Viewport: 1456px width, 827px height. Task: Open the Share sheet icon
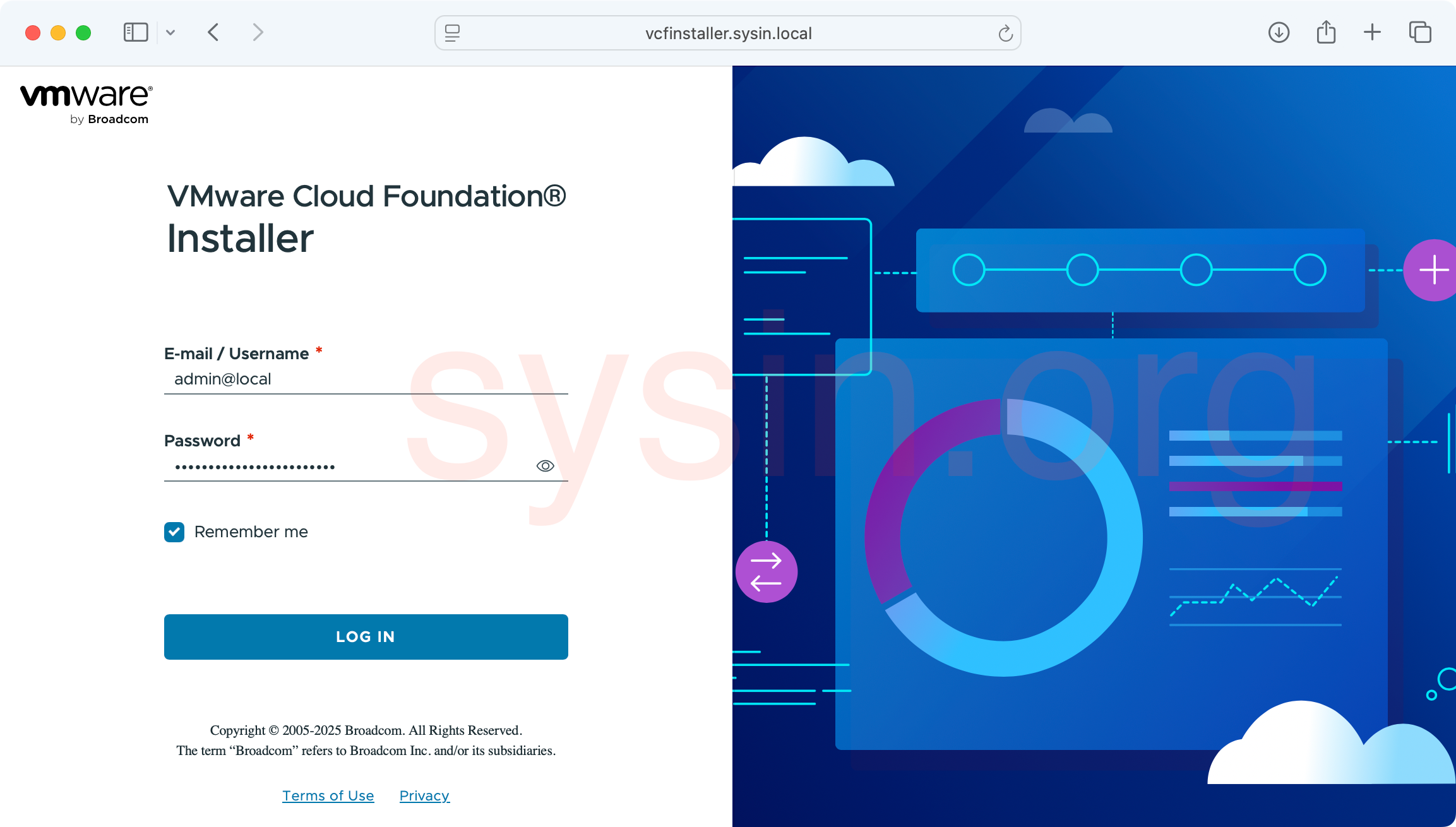point(1326,32)
